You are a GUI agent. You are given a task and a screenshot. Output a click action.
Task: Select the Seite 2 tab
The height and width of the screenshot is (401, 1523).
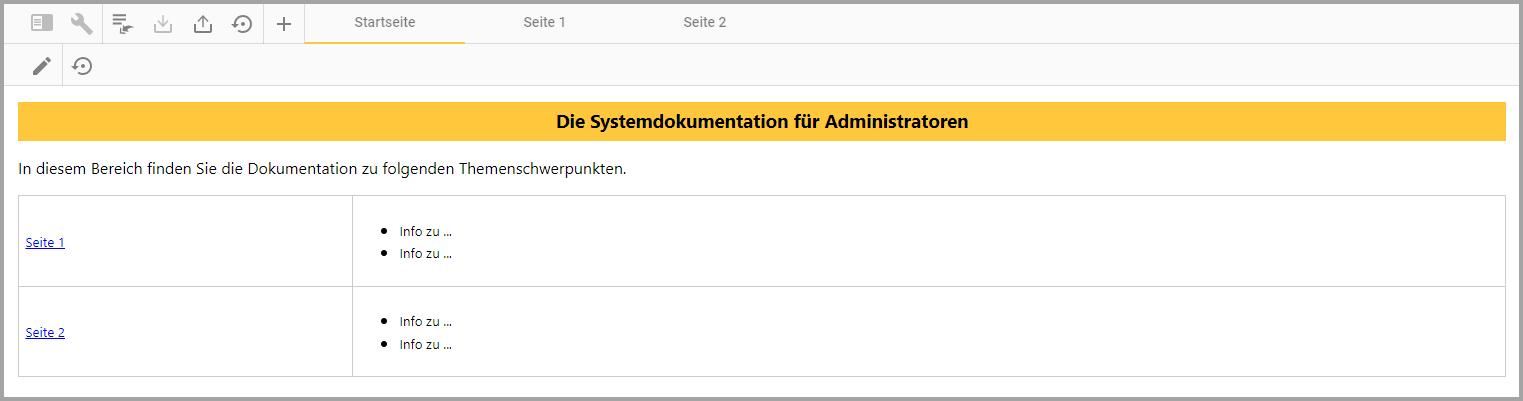coord(705,22)
